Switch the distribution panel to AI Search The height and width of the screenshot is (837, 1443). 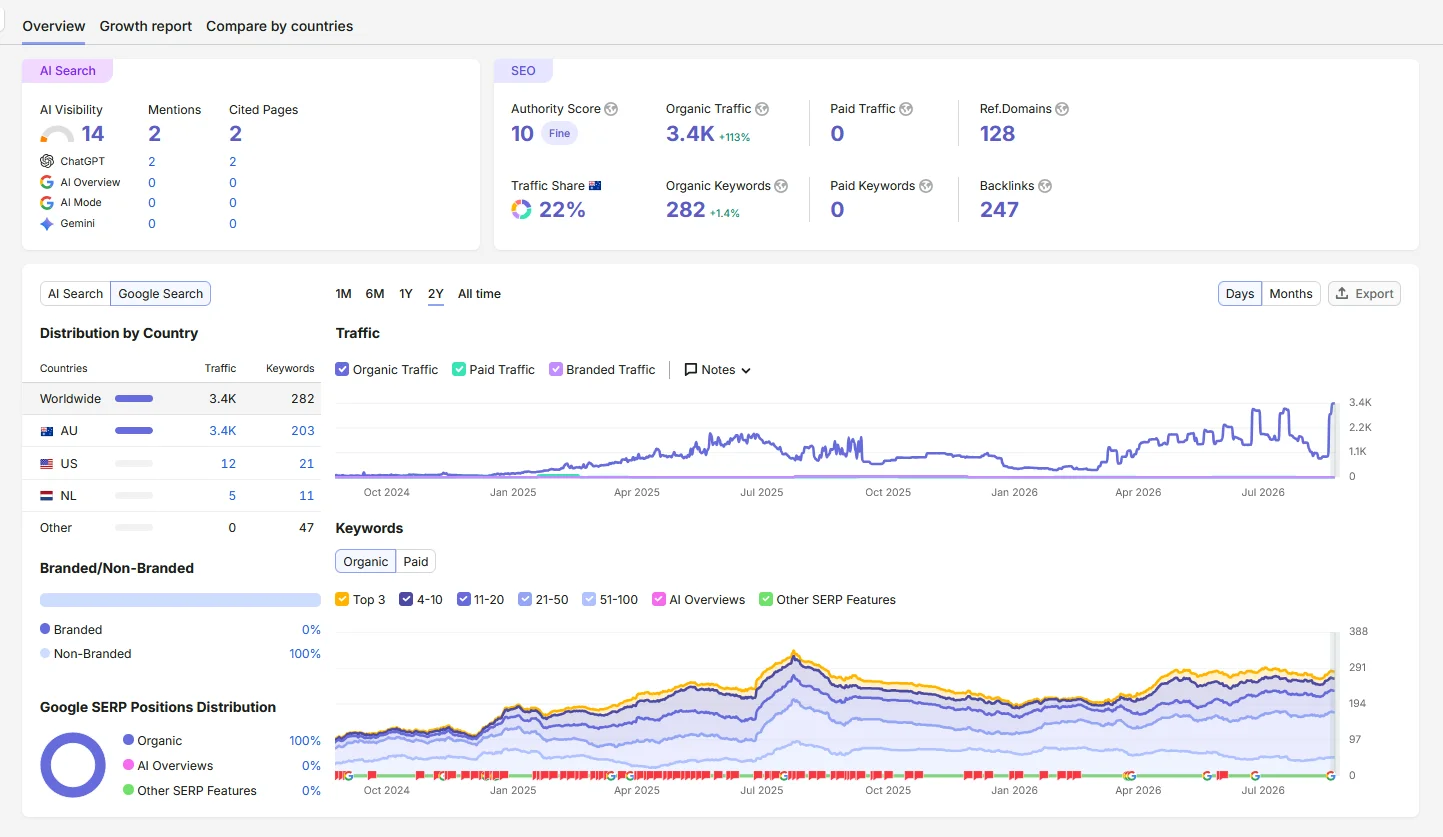point(76,294)
